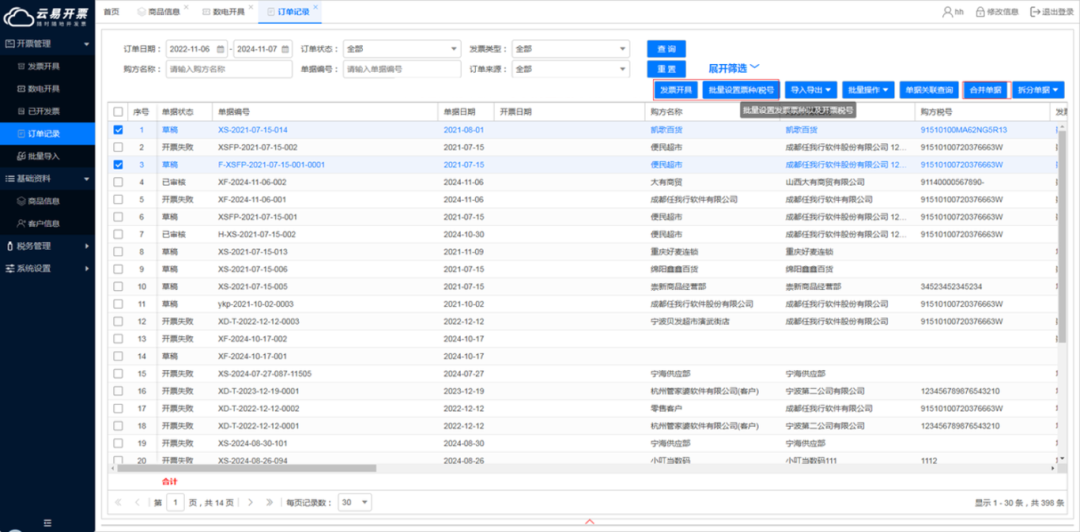Open the calendar picker for the order end date
The image size is (1080, 532).
tap(285, 48)
